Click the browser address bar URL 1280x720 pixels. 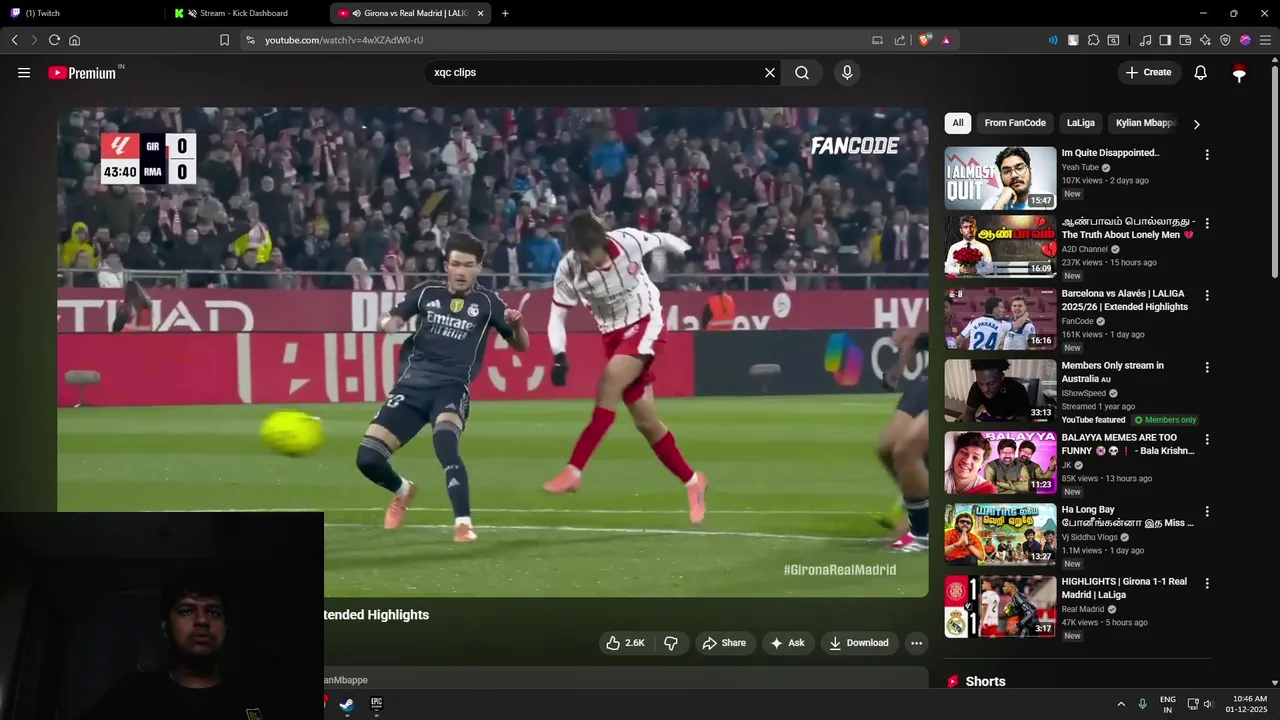[x=344, y=40]
